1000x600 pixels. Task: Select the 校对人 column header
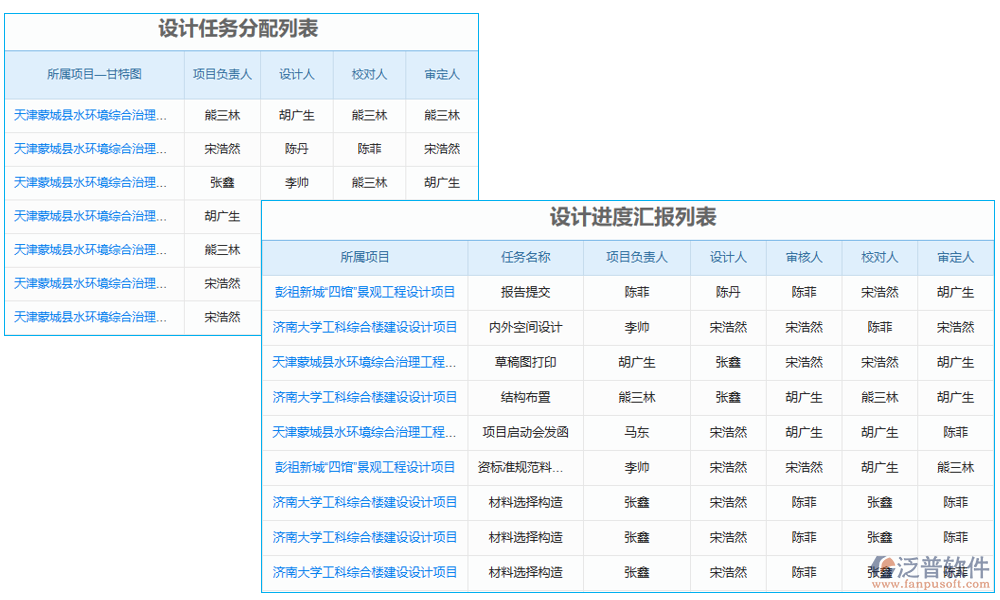pyautogui.click(x=880, y=257)
